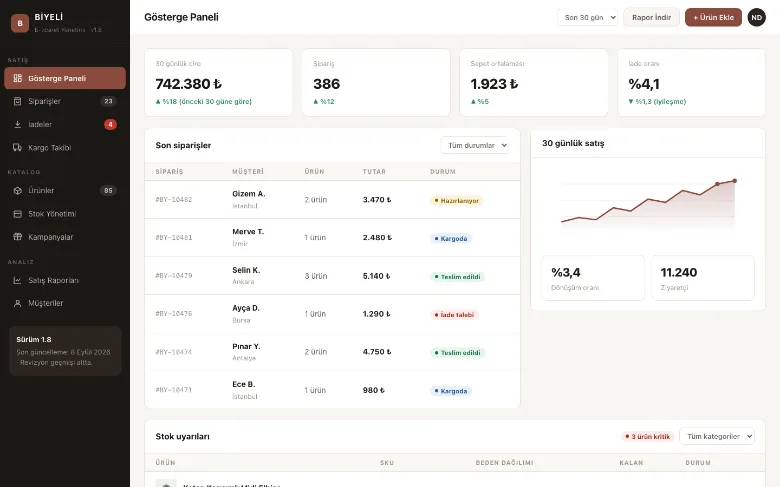Select the Kampanyalar gift icon

pyautogui.click(x=17, y=237)
